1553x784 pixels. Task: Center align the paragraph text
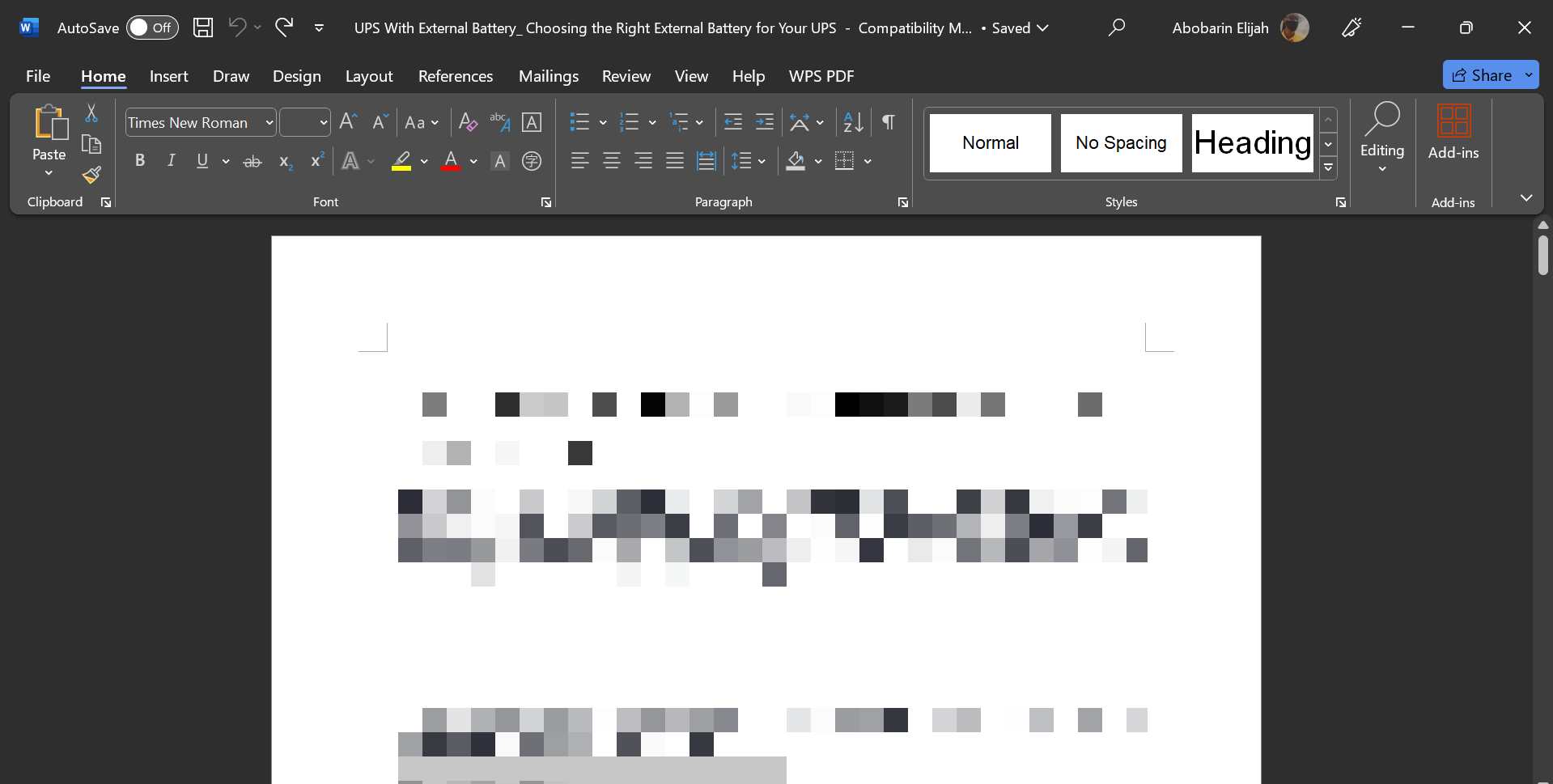612,161
